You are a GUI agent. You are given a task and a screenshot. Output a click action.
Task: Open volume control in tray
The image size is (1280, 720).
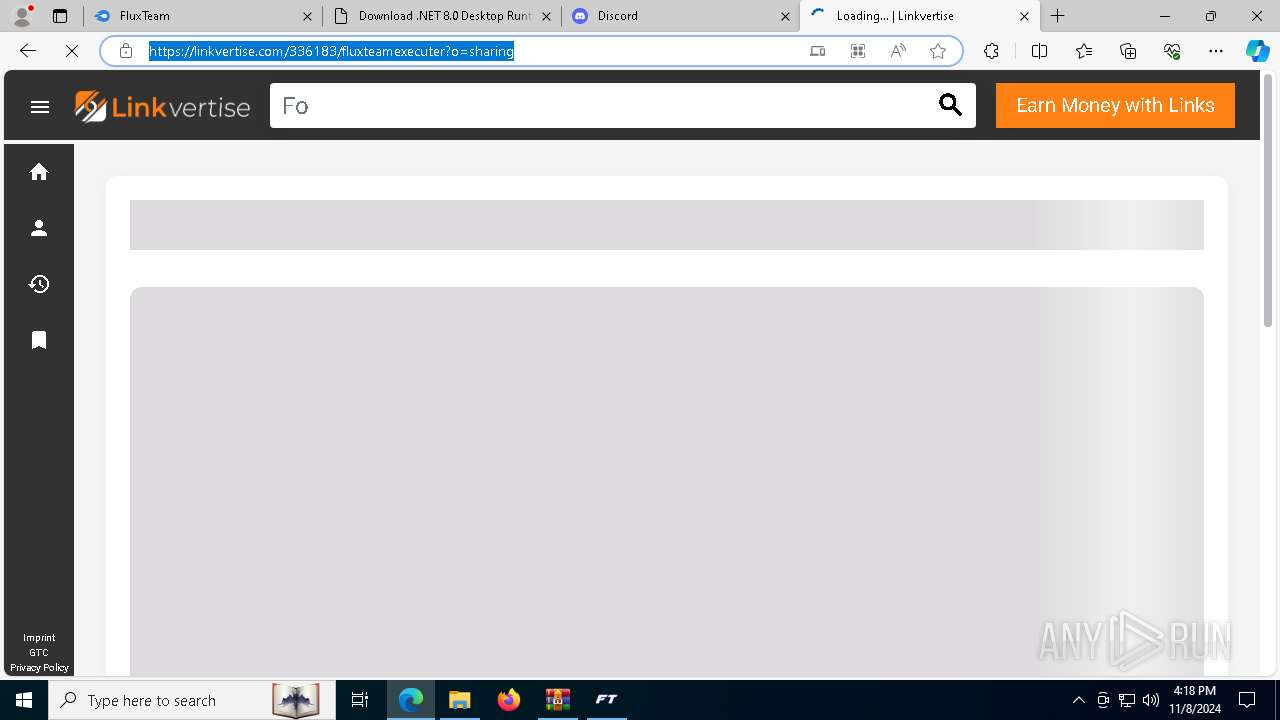pos(1151,700)
